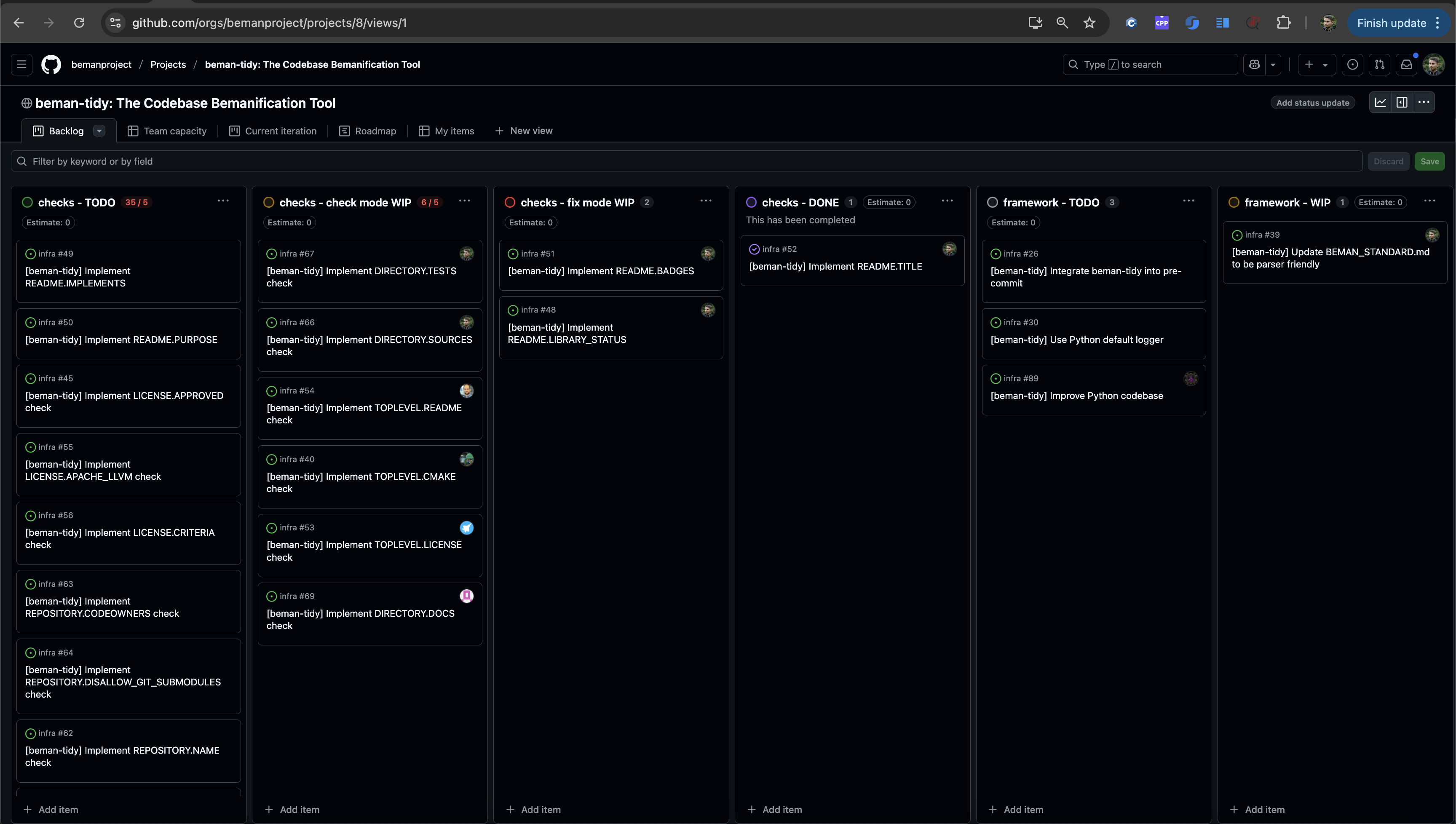Open the GitHub notifications inbox
The width and height of the screenshot is (1456, 824).
[x=1406, y=64]
